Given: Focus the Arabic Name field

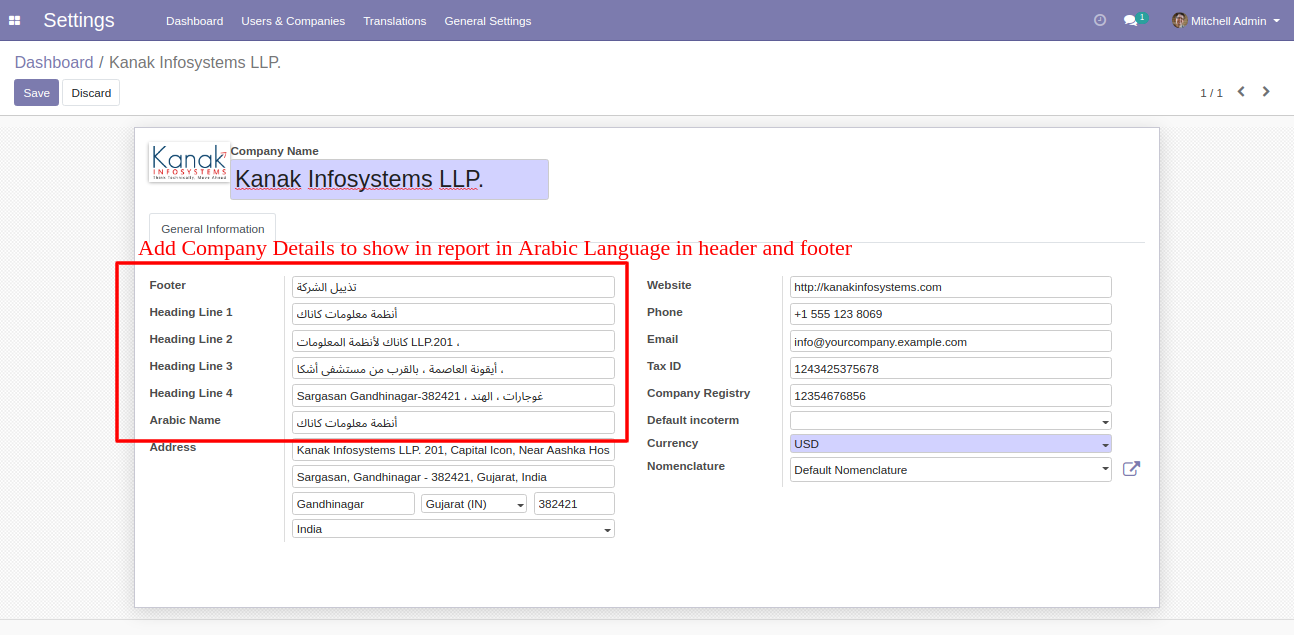Looking at the screenshot, I should pos(453,422).
